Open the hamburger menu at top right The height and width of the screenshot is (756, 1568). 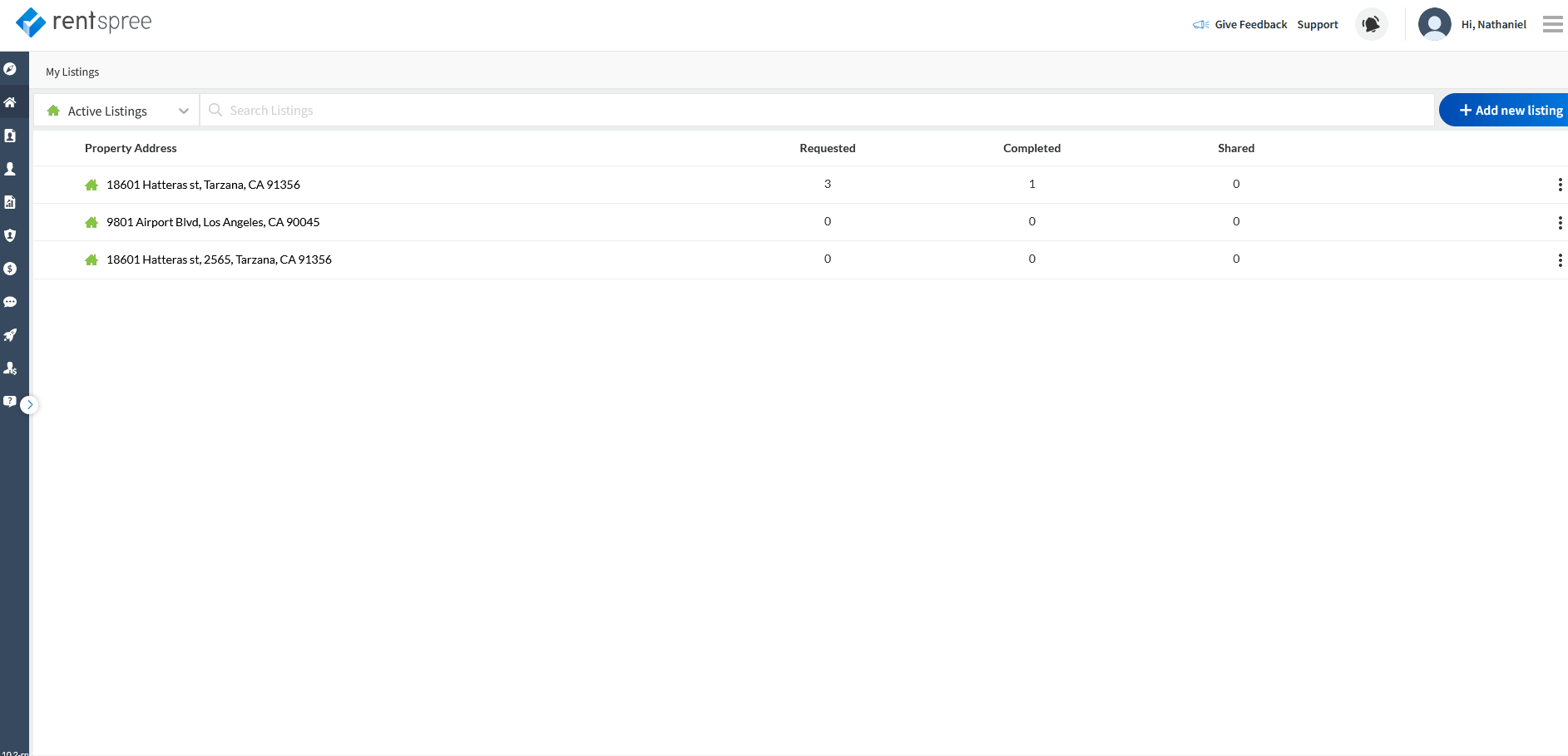(1552, 24)
